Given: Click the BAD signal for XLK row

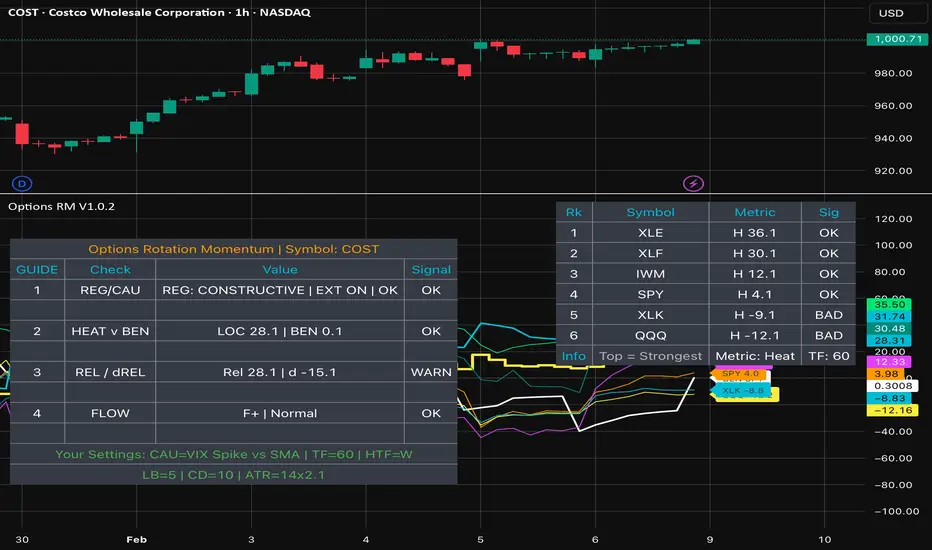Looking at the screenshot, I should pyautogui.click(x=829, y=315).
